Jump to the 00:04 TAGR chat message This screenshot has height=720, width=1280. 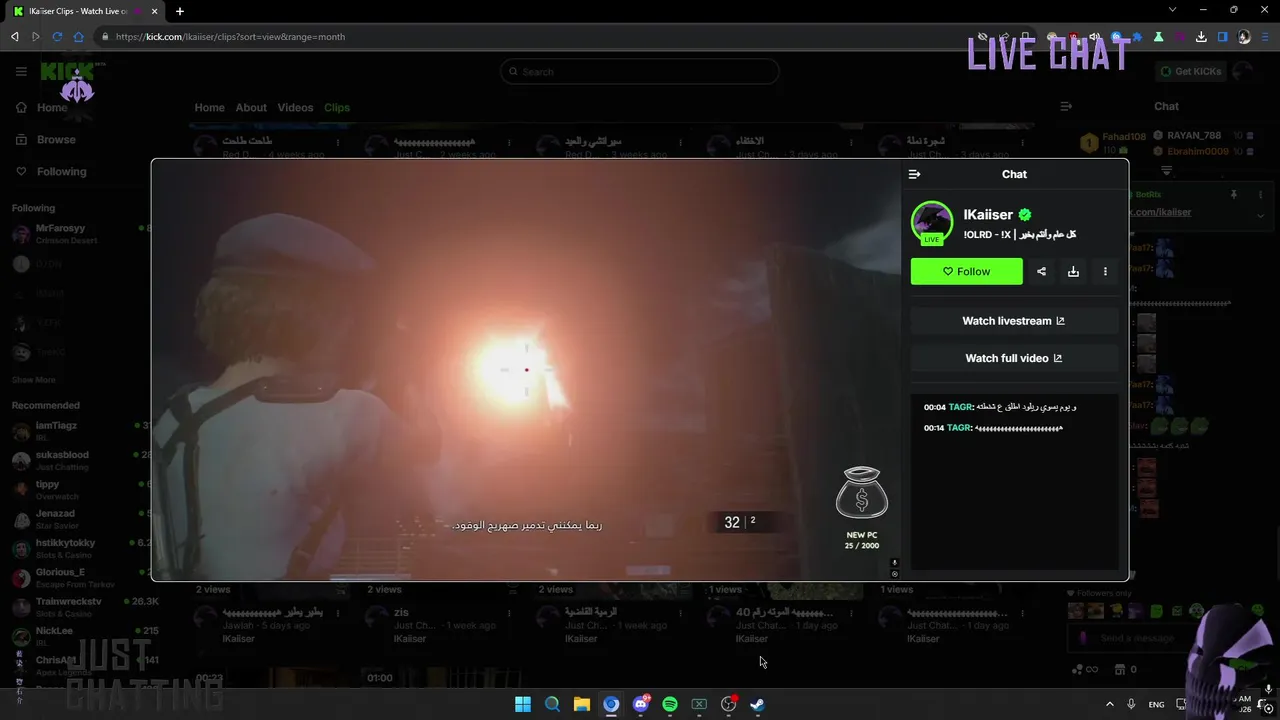(1000, 407)
